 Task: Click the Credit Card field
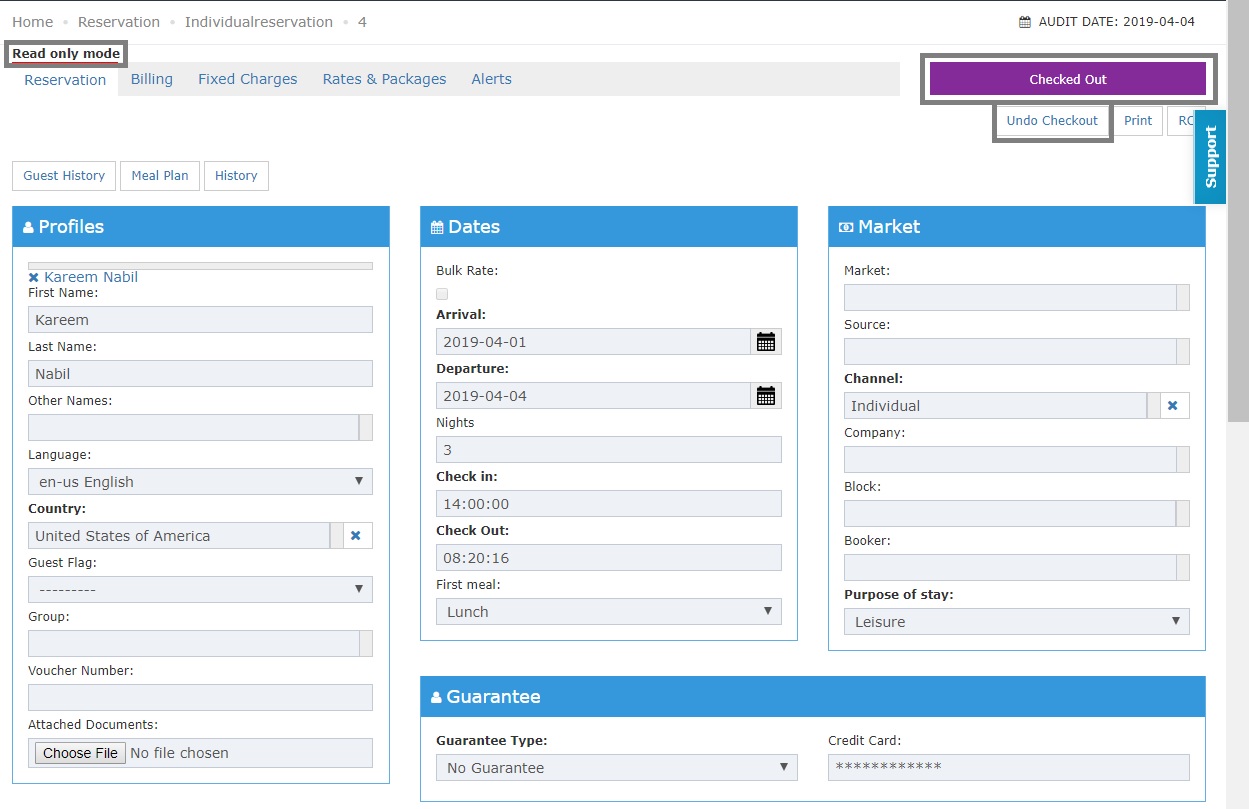click(x=1009, y=768)
